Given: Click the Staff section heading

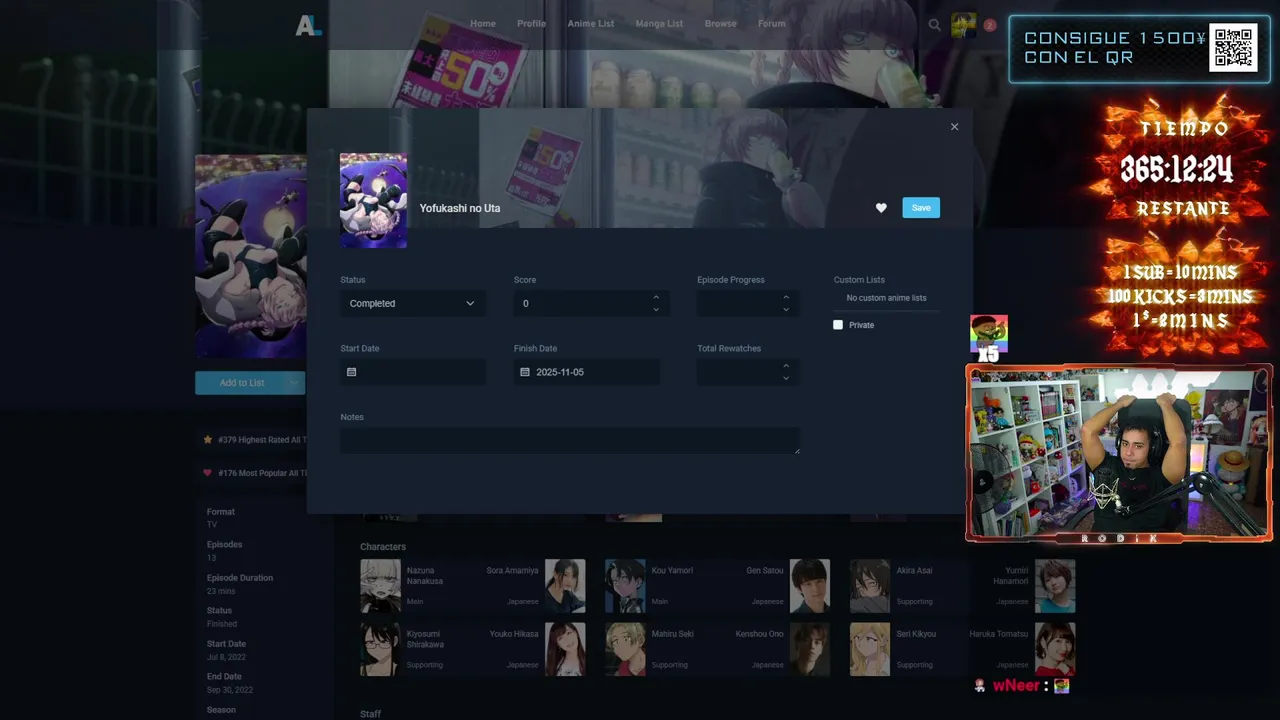Looking at the screenshot, I should (370, 714).
